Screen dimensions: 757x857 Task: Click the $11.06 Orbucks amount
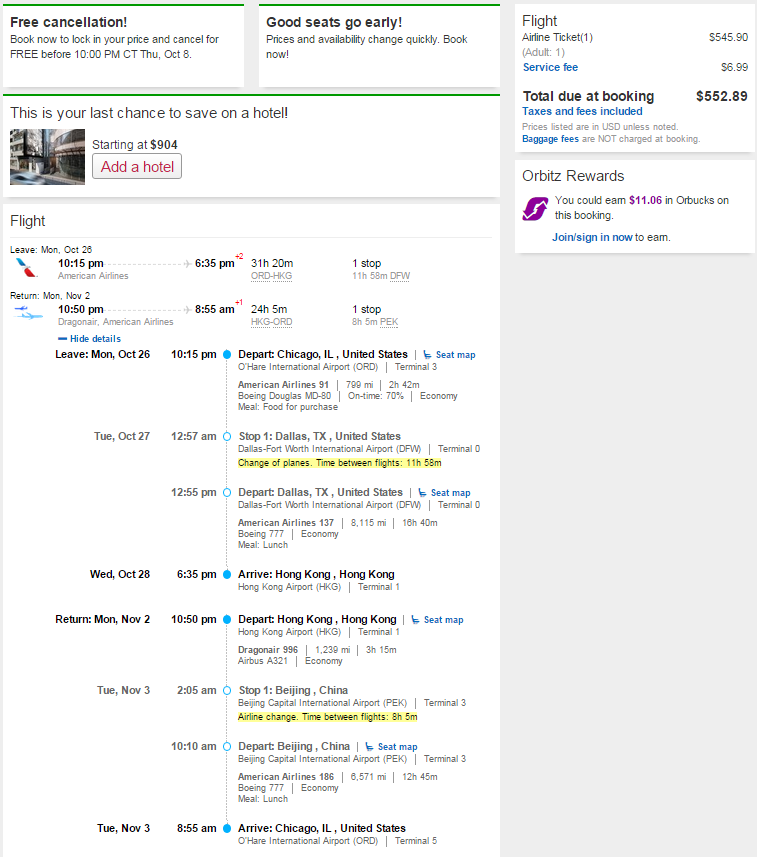[645, 200]
